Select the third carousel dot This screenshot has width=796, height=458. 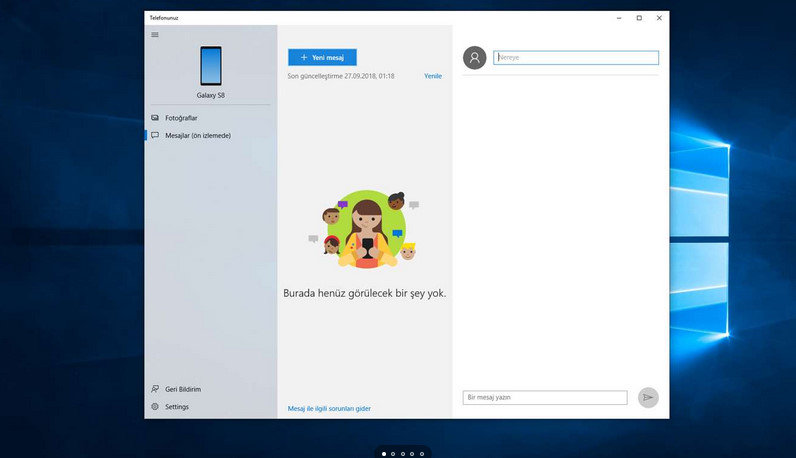403,454
